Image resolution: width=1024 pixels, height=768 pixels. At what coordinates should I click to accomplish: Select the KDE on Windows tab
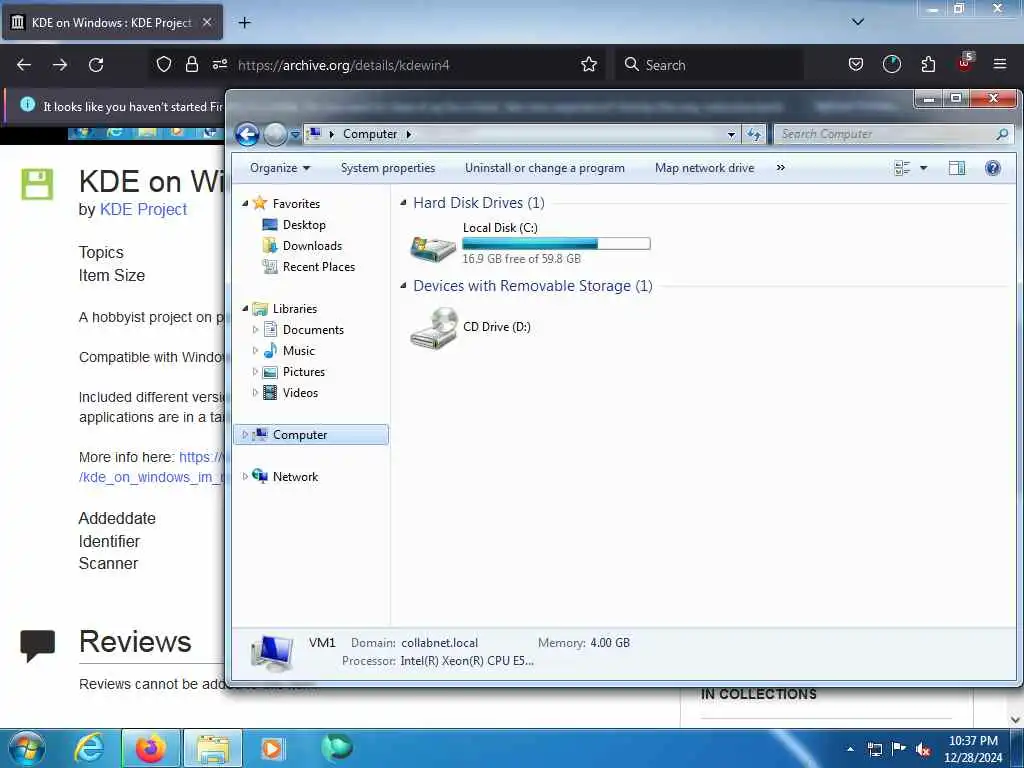click(x=112, y=22)
